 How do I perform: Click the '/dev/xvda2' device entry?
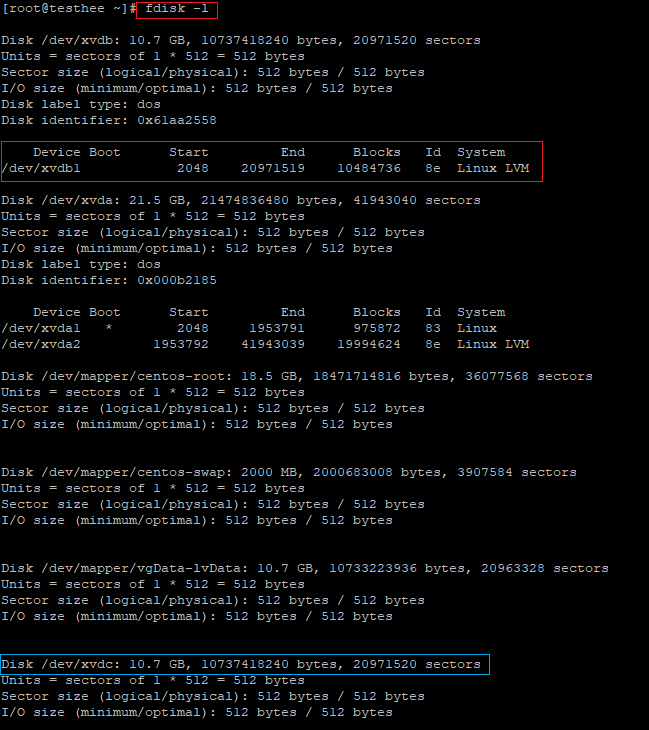(x=41, y=345)
